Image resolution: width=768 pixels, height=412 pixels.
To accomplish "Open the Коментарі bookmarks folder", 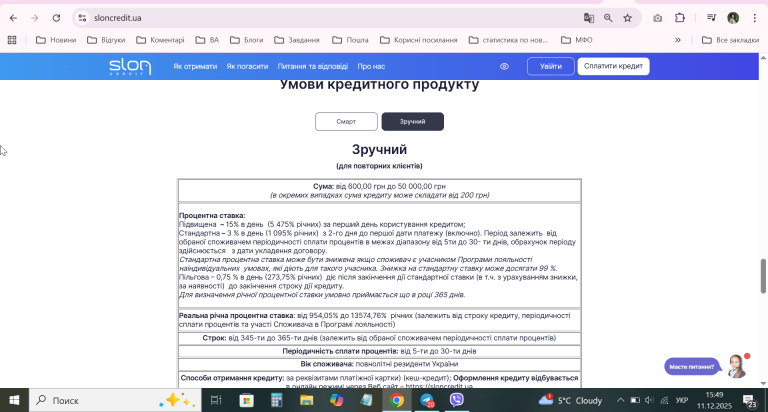I will tap(161, 40).
